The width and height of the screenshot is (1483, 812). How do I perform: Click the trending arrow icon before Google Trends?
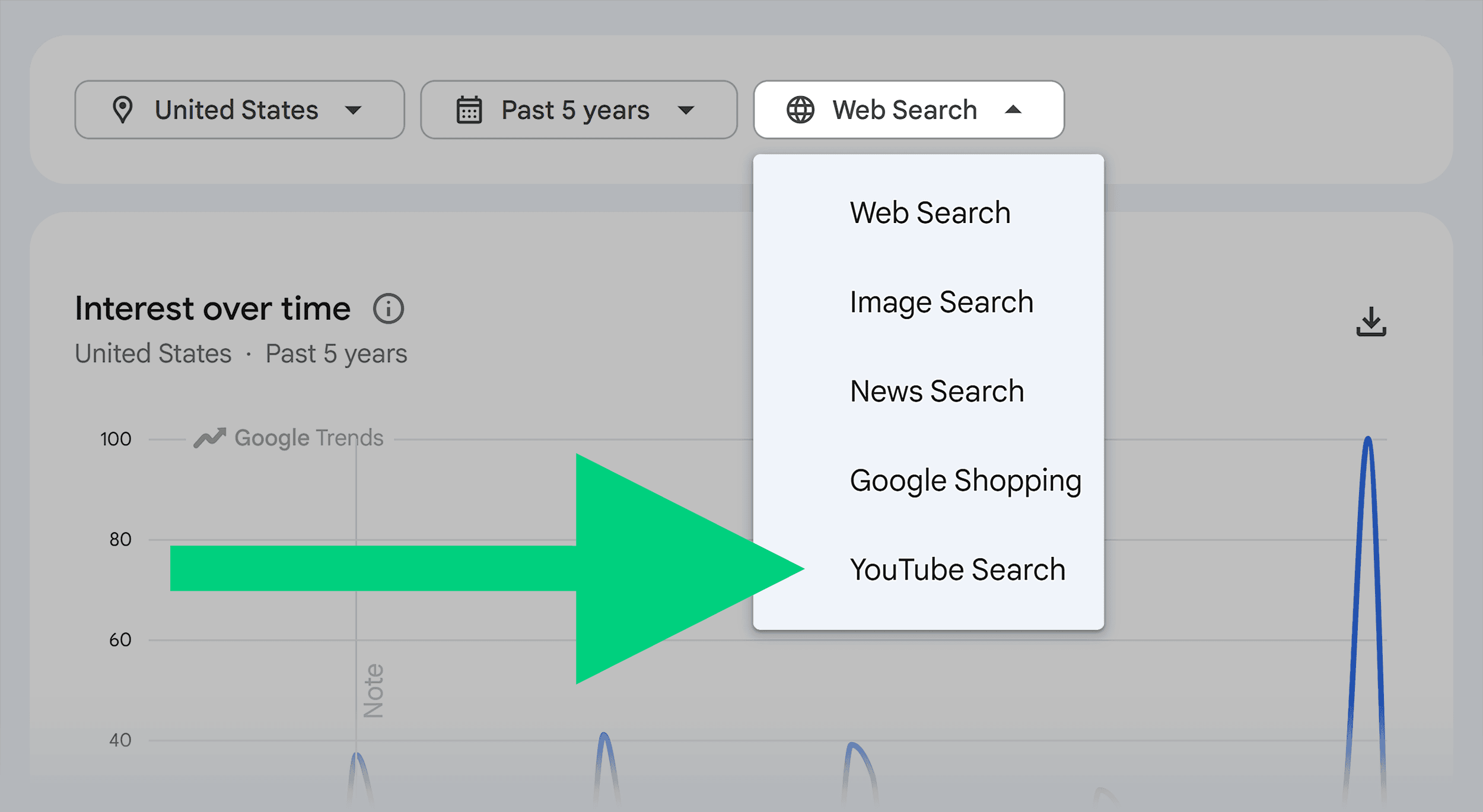[x=211, y=437]
